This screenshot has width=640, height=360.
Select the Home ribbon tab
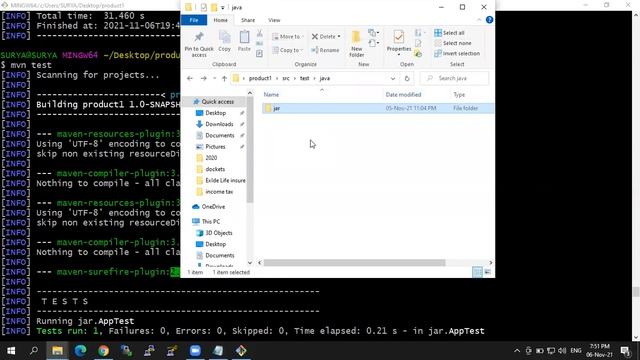coord(220,20)
